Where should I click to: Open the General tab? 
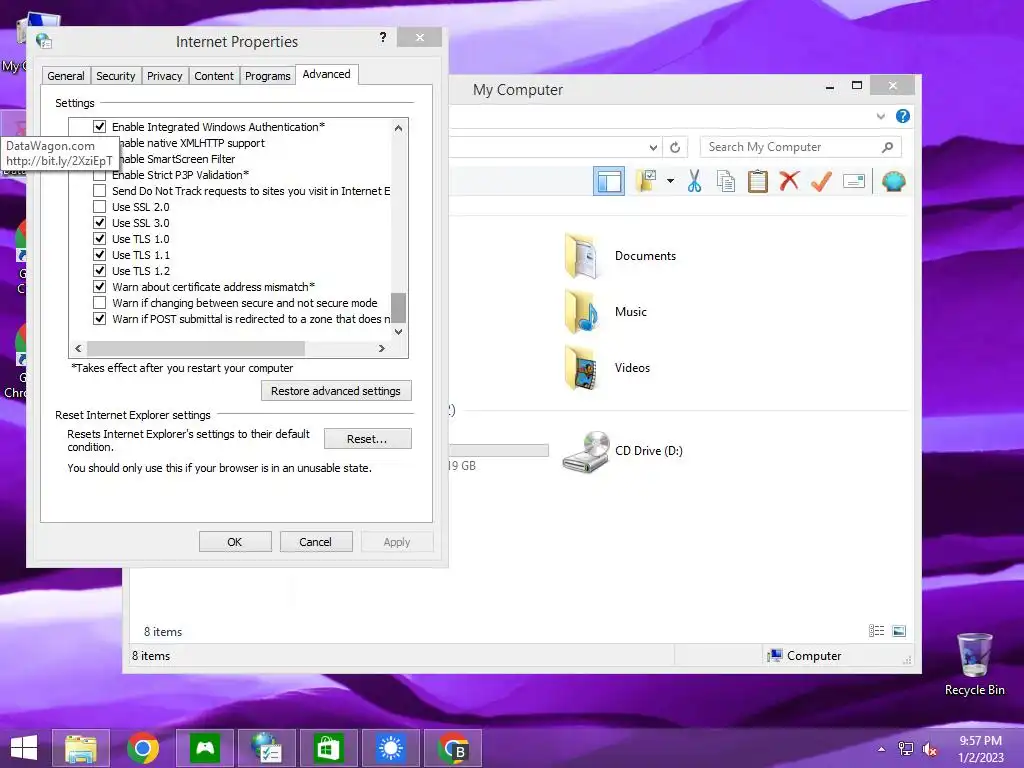tap(66, 76)
